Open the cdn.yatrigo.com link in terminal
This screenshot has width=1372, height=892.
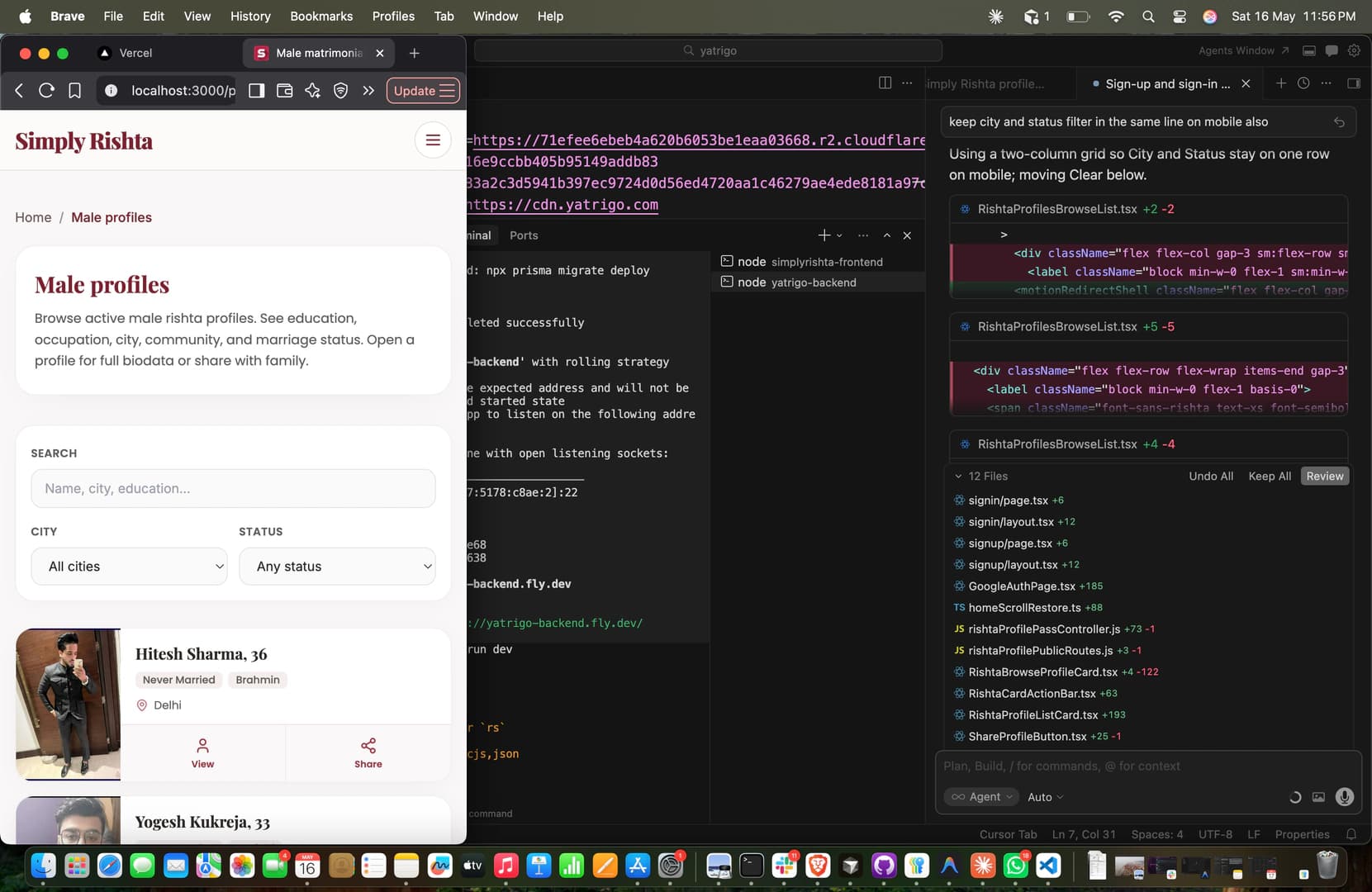pyautogui.click(x=563, y=205)
